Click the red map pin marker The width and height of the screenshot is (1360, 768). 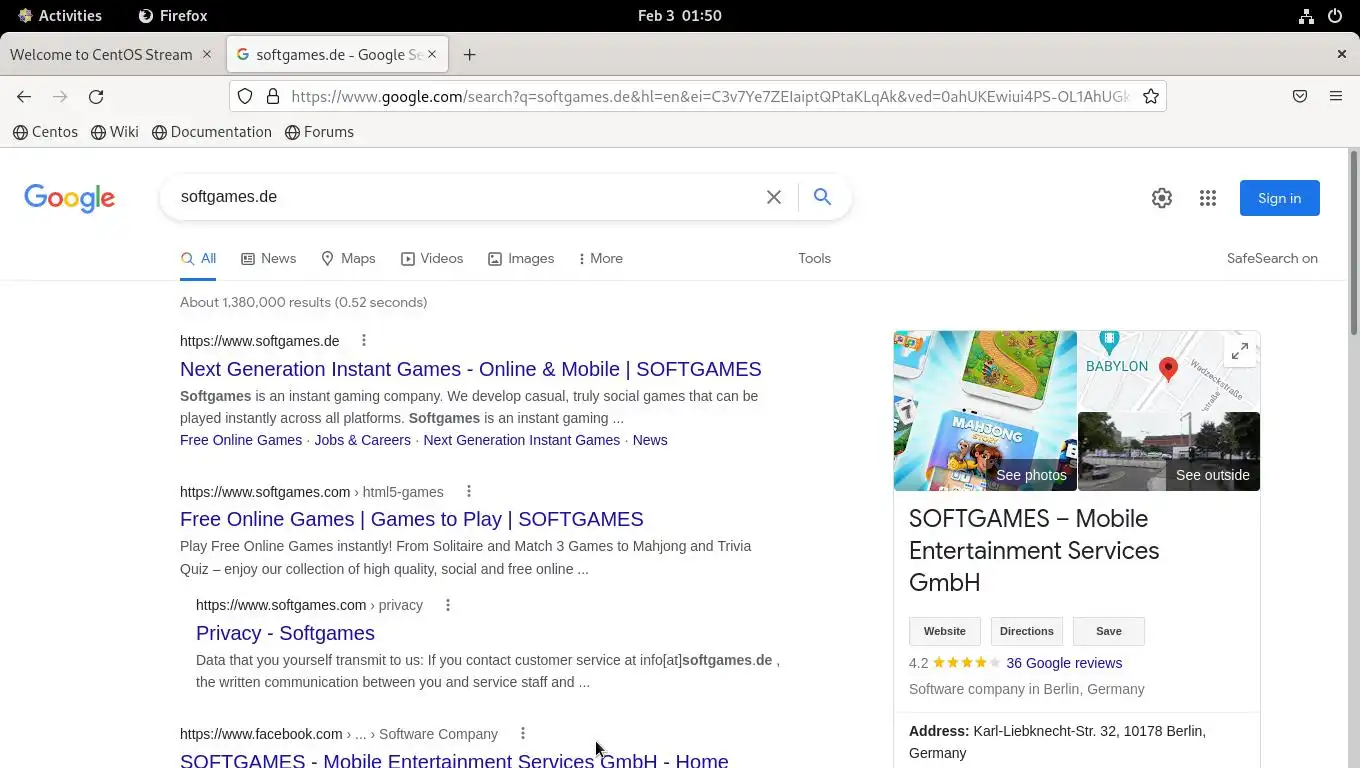coord(1168,368)
